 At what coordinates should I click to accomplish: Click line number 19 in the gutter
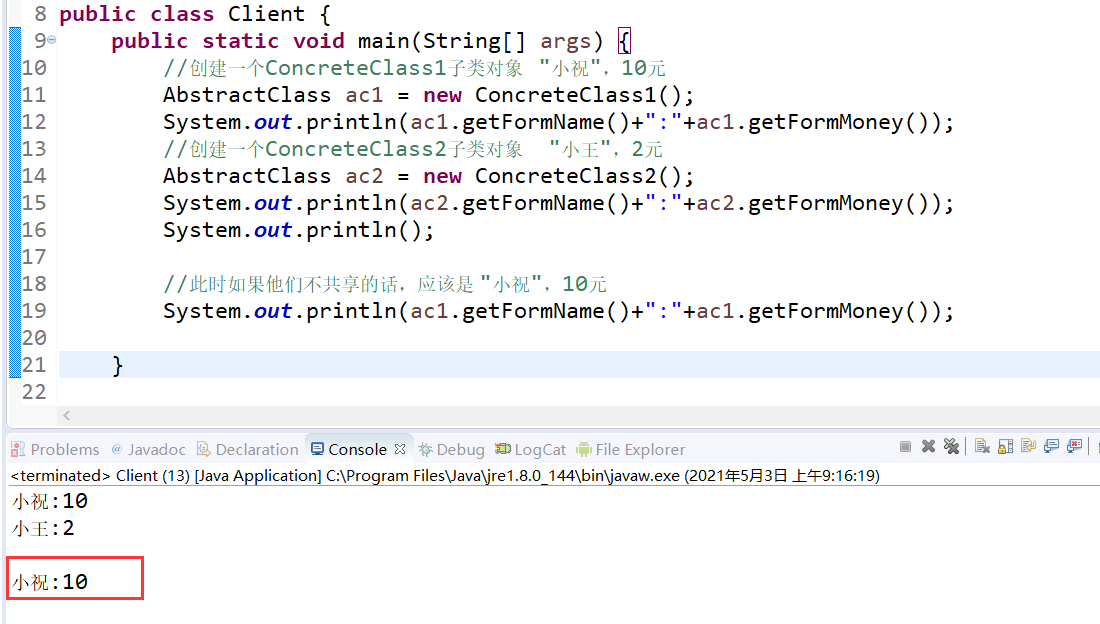coord(34,311)
